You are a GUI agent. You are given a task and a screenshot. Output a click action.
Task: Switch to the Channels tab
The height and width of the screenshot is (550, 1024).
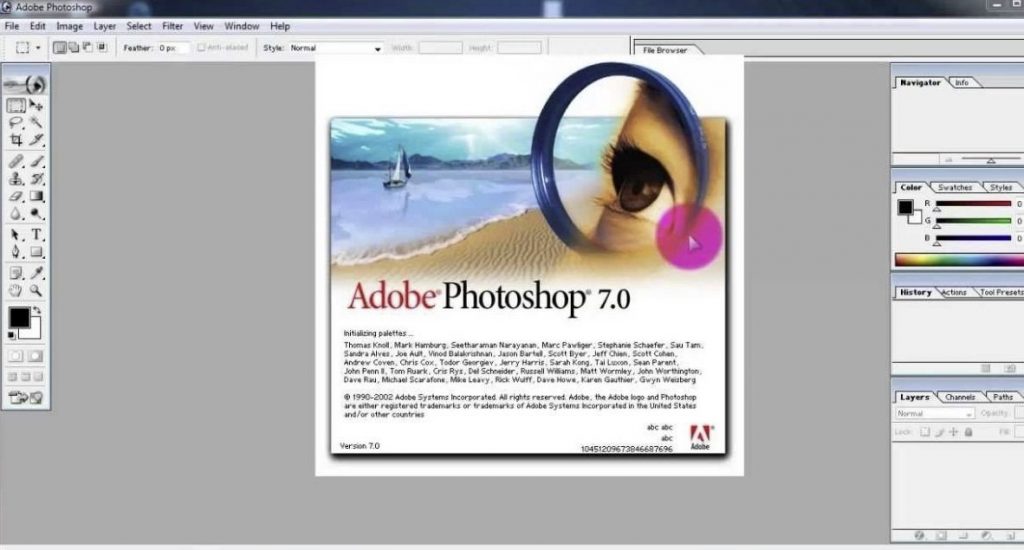point(960,397)
